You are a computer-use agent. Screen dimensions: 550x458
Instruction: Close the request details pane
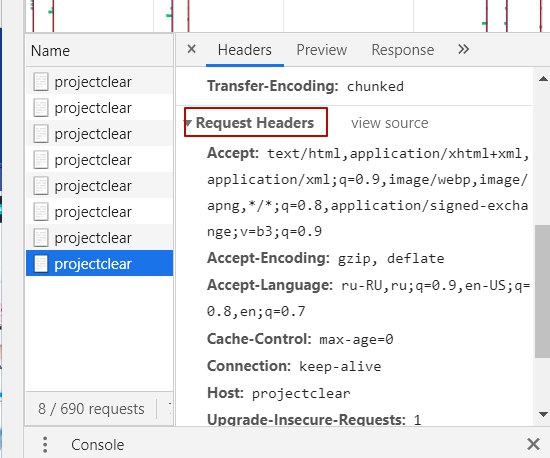click(x=192, y=49)
